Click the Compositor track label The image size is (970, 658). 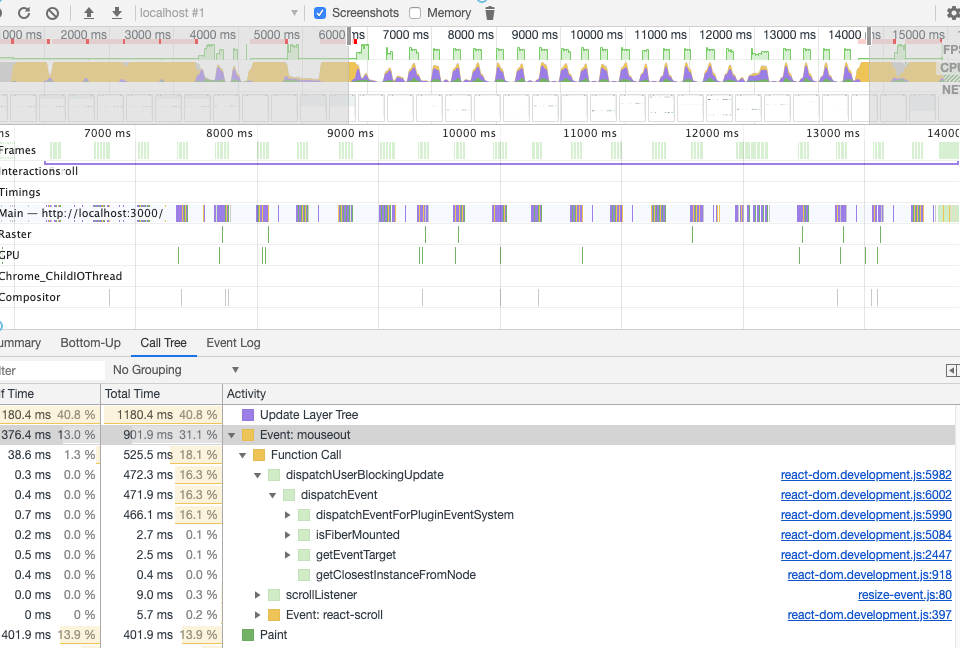30,297
